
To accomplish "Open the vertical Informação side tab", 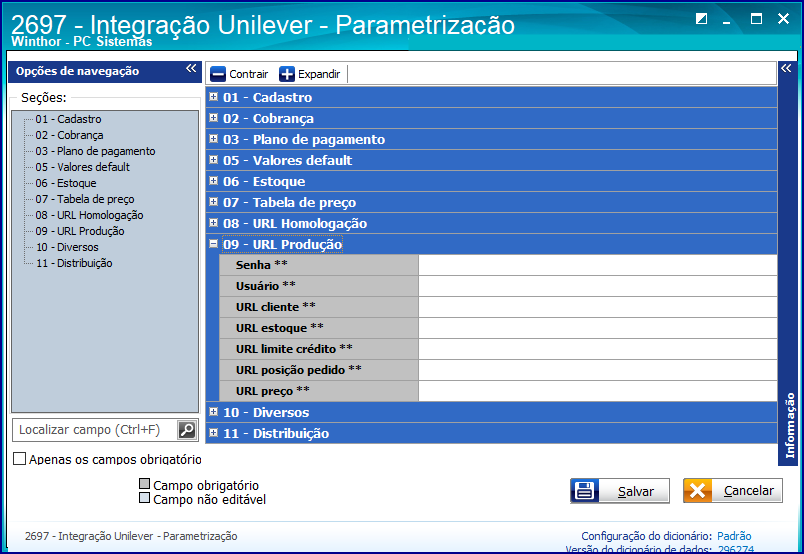I will click(x=790, y=425).
